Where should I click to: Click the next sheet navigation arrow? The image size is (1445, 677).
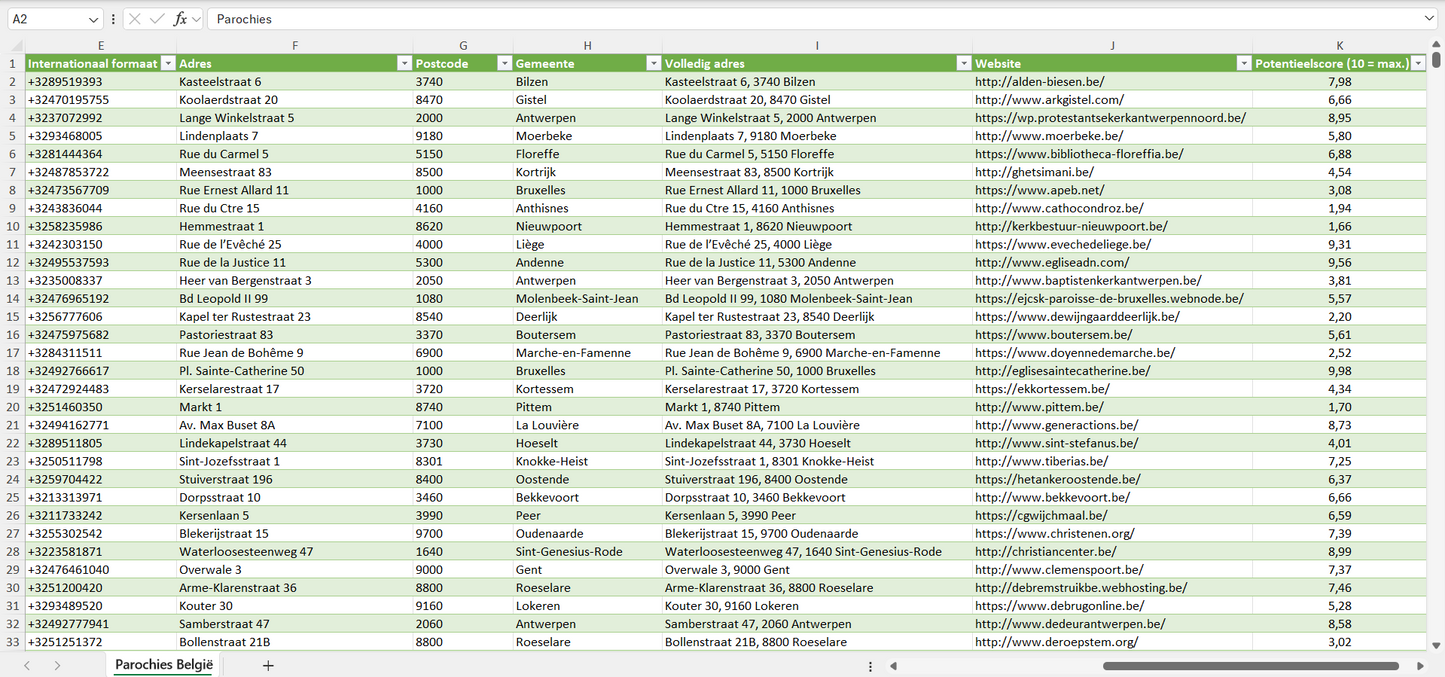[x=57, y=665]
